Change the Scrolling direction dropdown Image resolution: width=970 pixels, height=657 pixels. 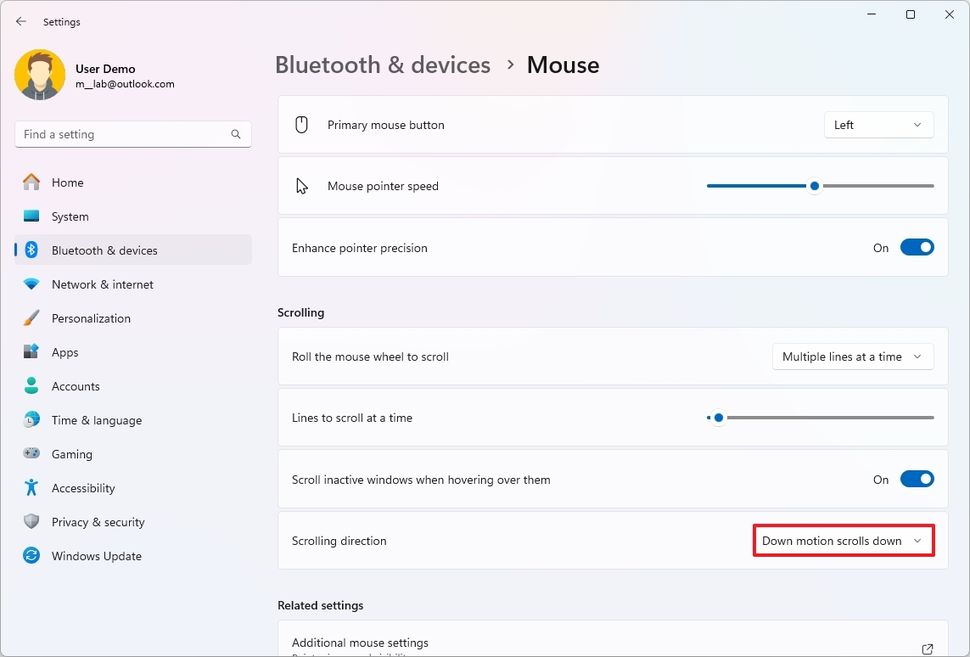coord(843,540)
